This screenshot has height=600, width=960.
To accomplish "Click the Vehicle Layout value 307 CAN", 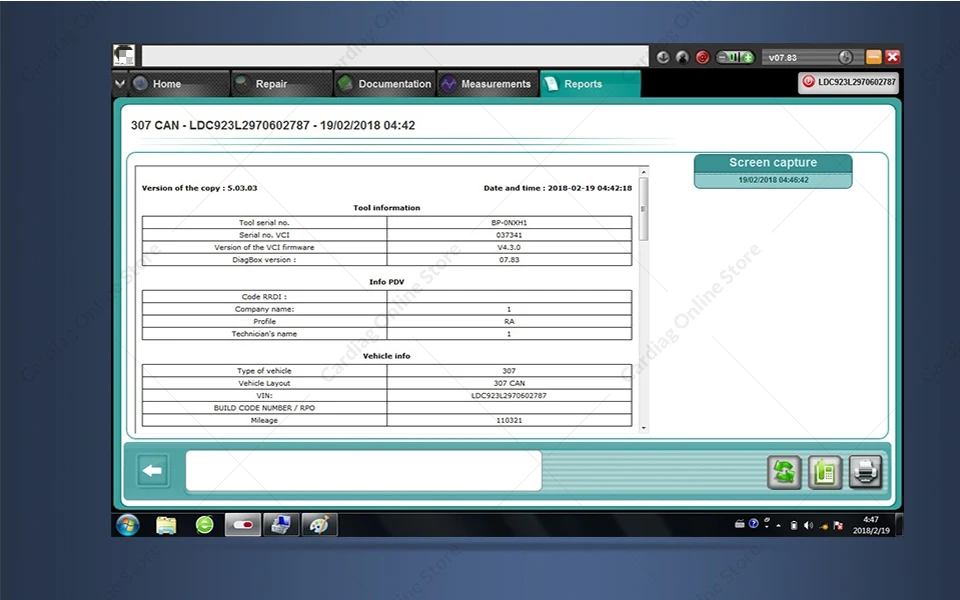I will pos(509,383).
